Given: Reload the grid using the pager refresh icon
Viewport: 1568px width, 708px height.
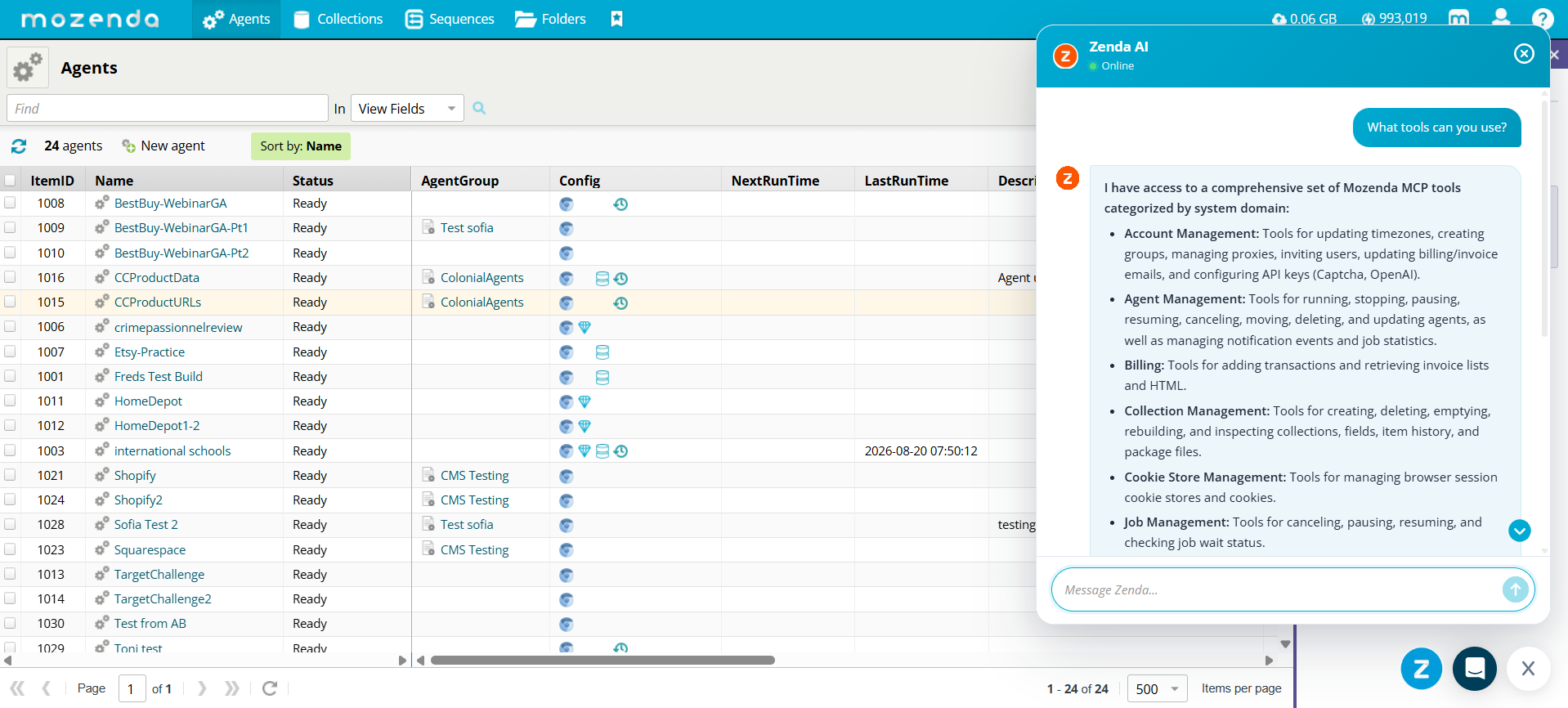Looking at the screenshot, I should click(270, 688).
